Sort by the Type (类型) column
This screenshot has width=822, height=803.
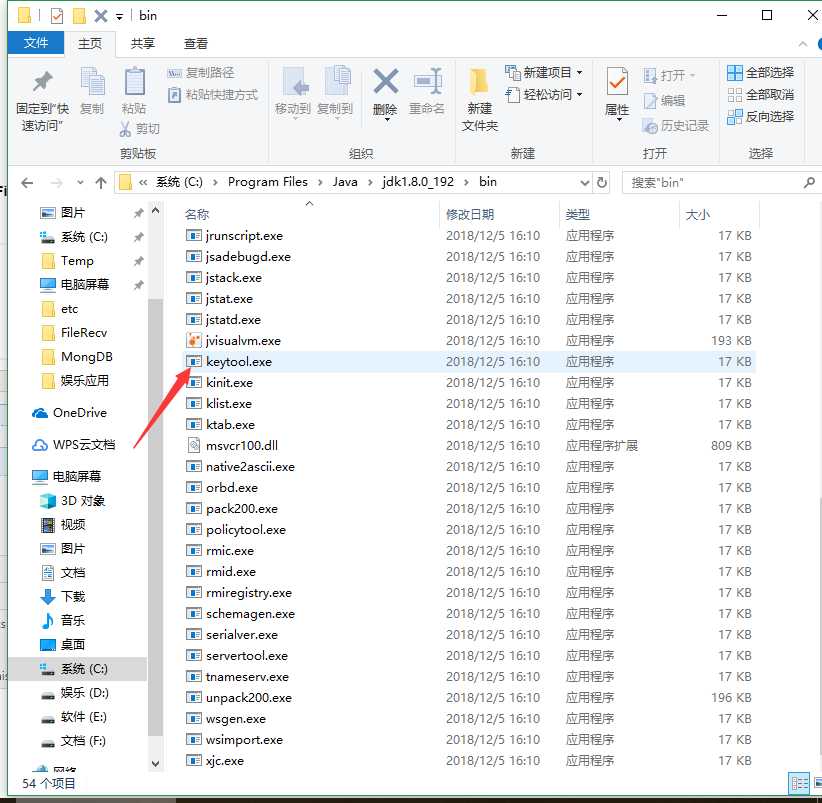point(578,214)
